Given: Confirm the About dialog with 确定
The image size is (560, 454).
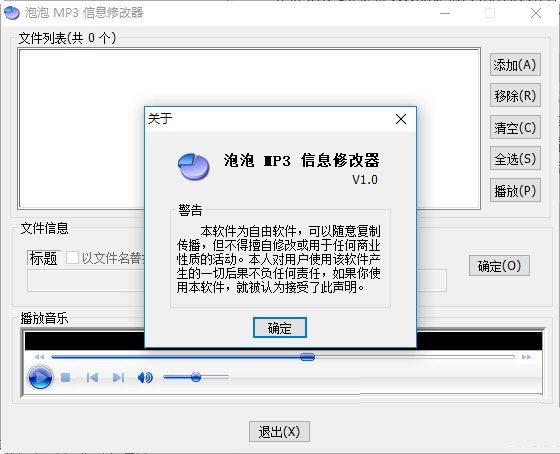Looking at the screenshot, I should click(x=280, y=328).
